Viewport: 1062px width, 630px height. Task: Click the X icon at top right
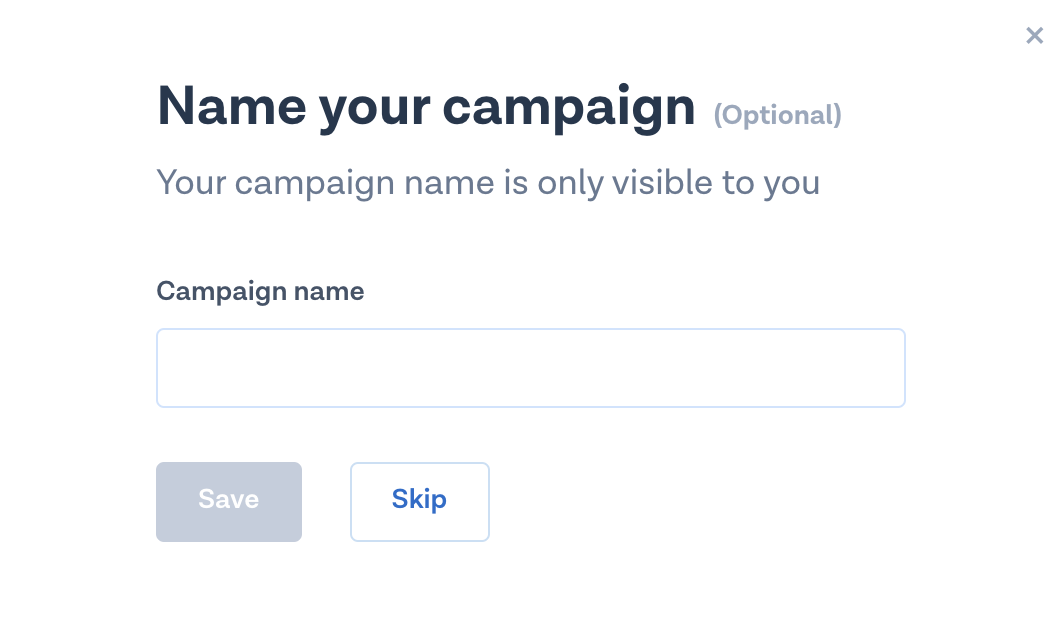(1034, 36)
